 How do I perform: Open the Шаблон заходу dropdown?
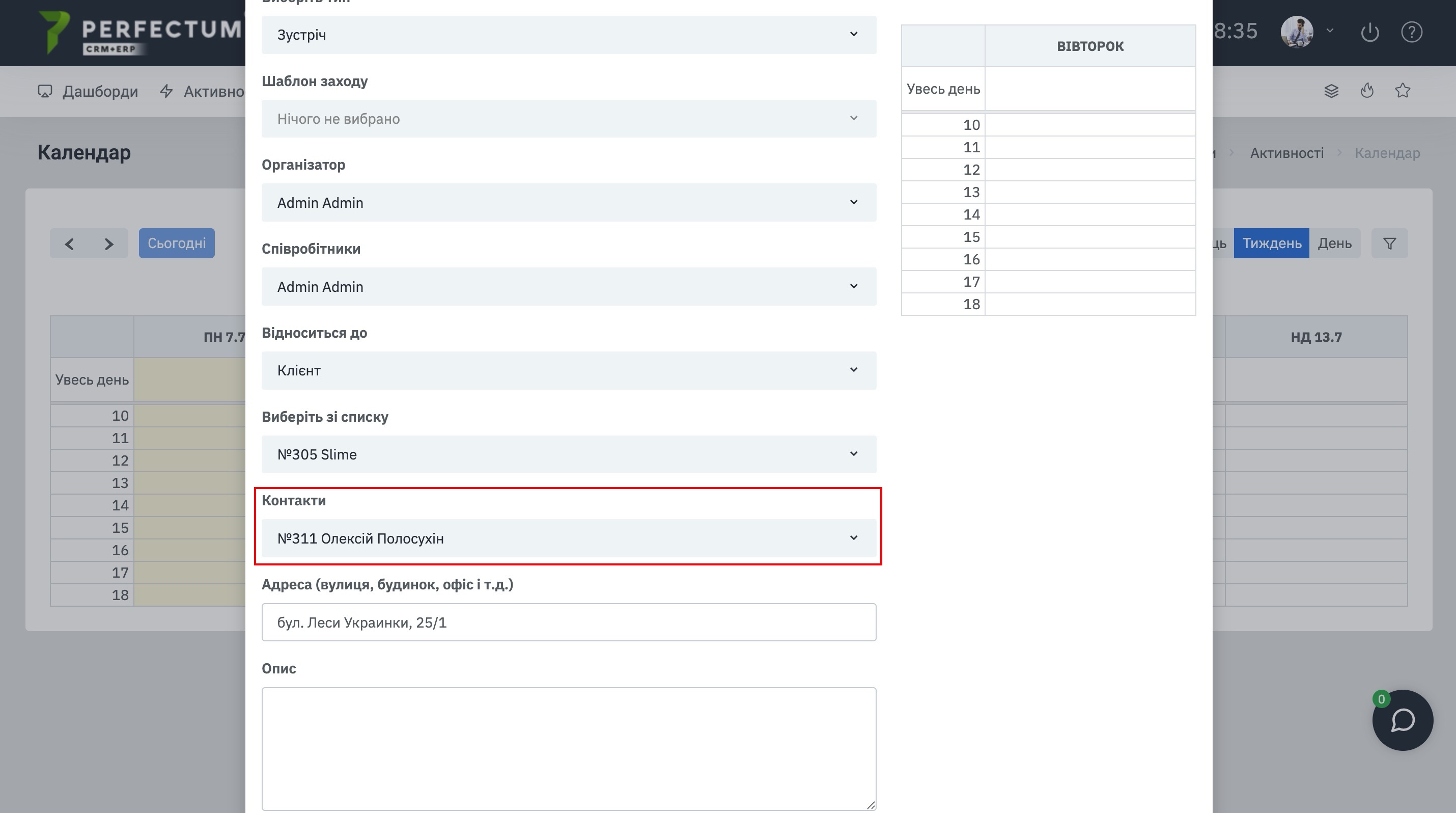click(x=569, y=119)
